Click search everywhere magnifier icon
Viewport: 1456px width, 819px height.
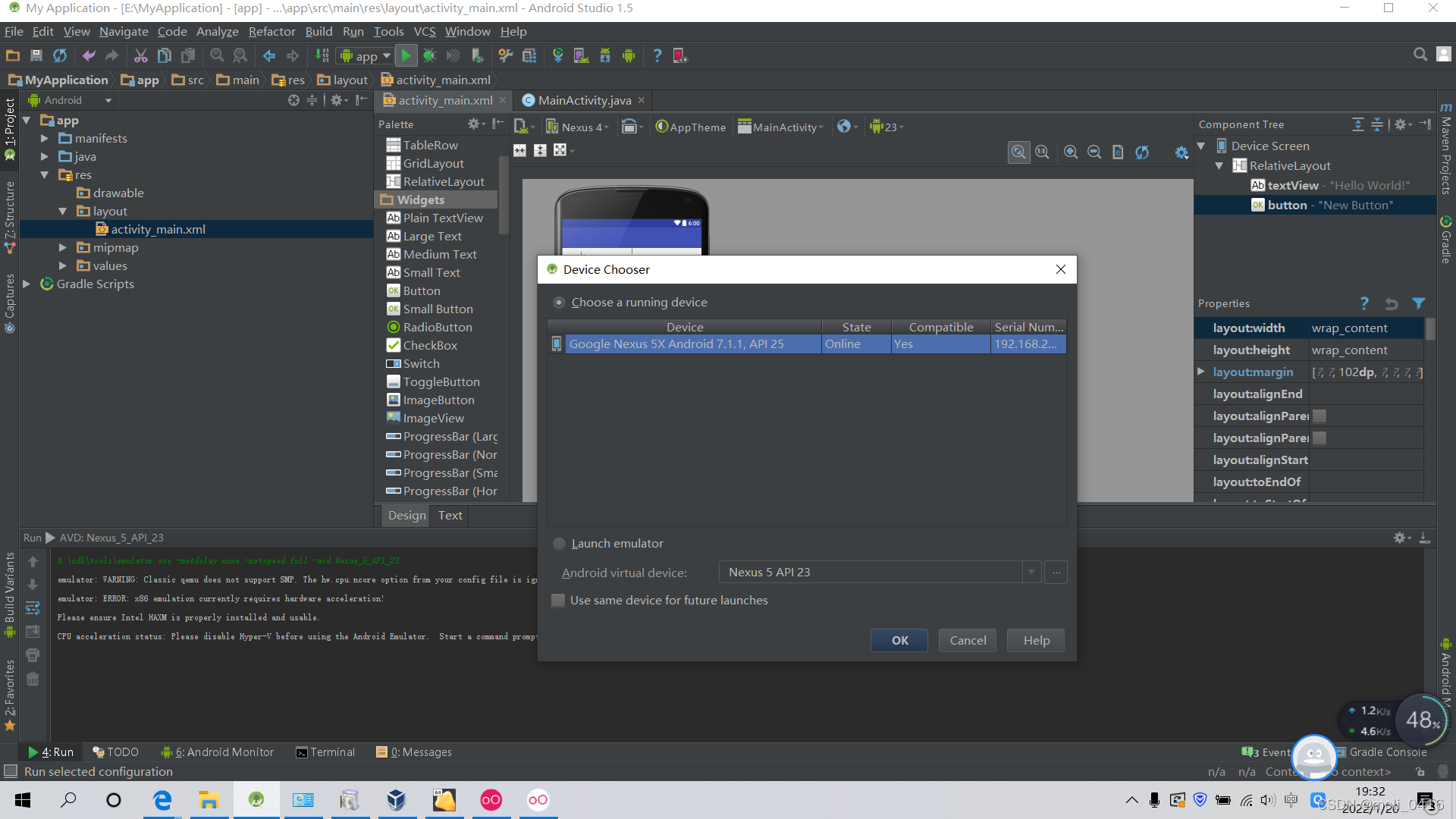[x=1420, y=55]
